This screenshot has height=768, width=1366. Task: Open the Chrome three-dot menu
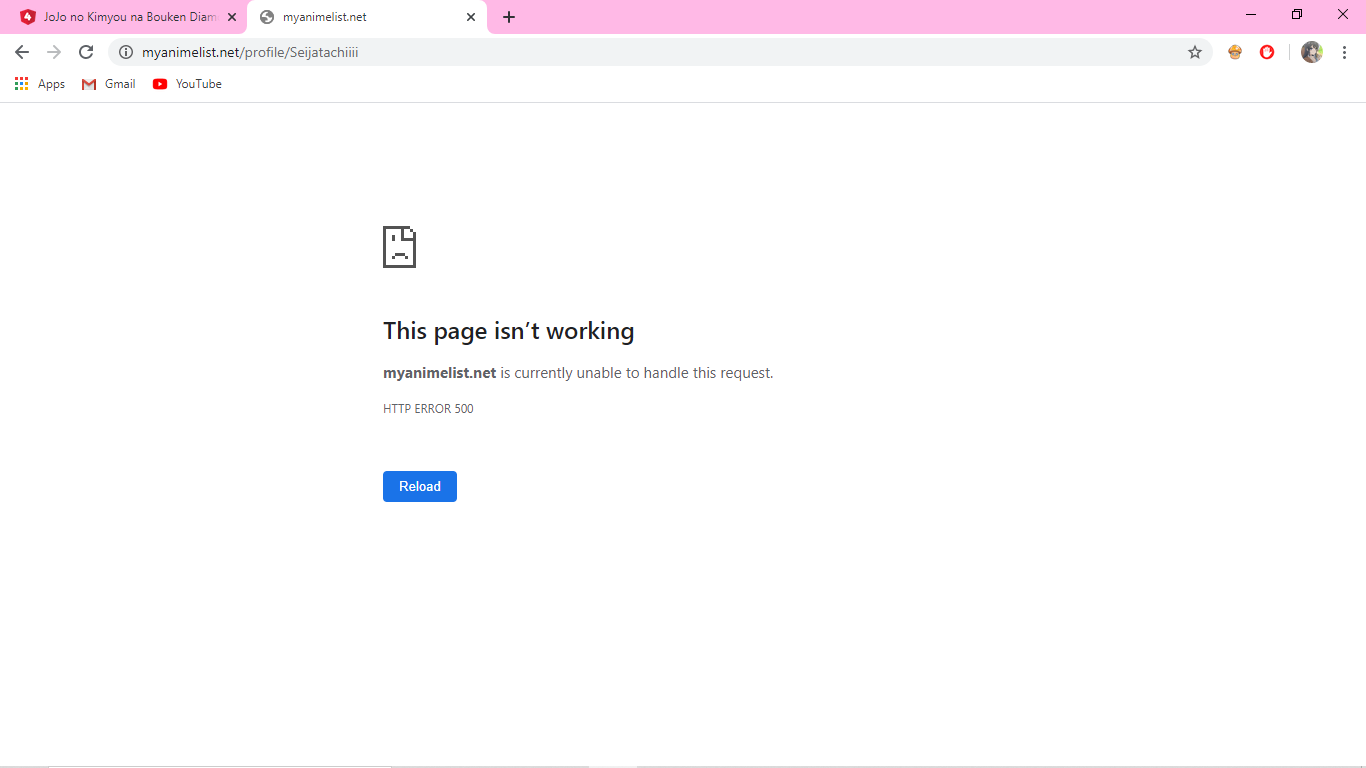tap(1344, 52)
